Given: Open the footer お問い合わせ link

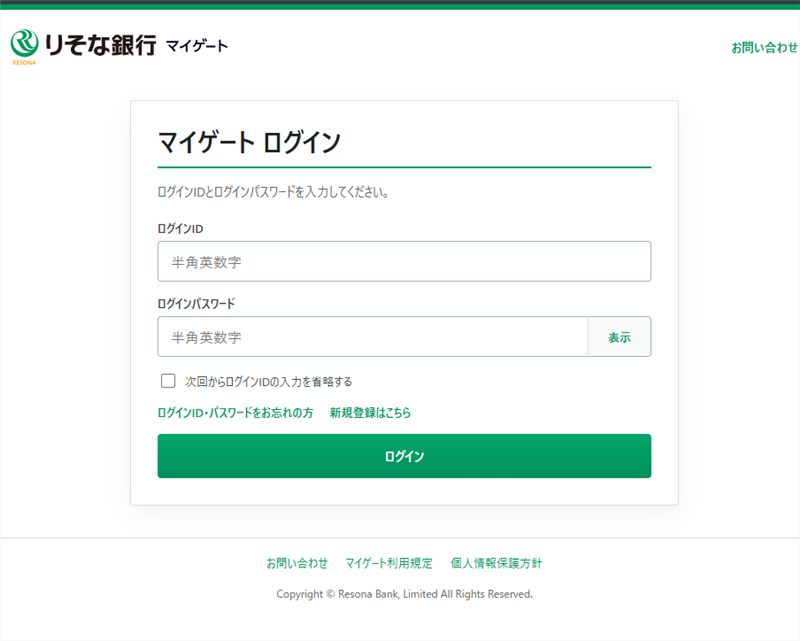Looking at the screenshot, I should (x=297, y=563).
